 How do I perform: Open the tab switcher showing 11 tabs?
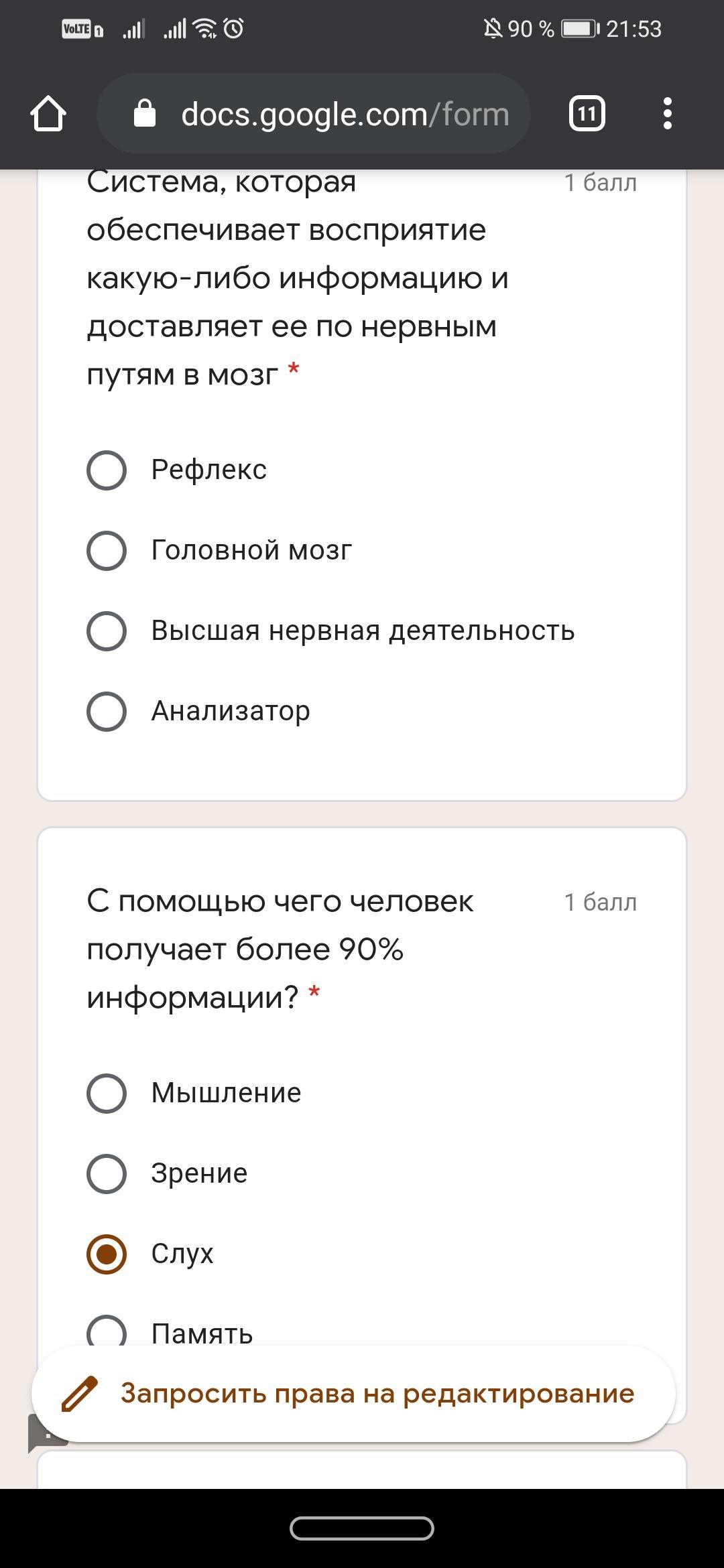[x=587, y=113]
